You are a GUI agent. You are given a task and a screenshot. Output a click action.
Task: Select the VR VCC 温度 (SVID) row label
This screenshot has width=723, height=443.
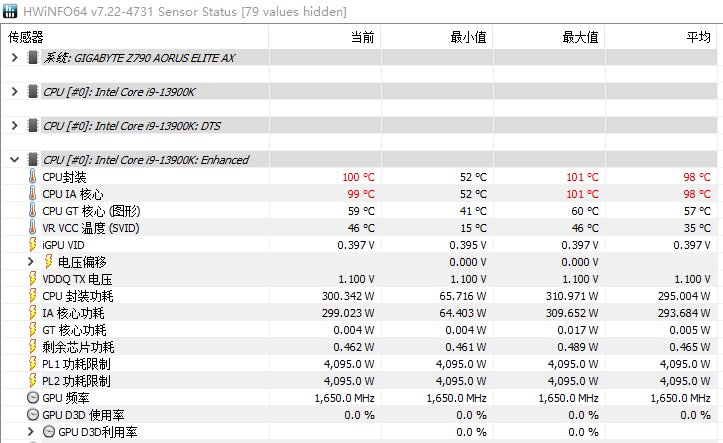91,228
